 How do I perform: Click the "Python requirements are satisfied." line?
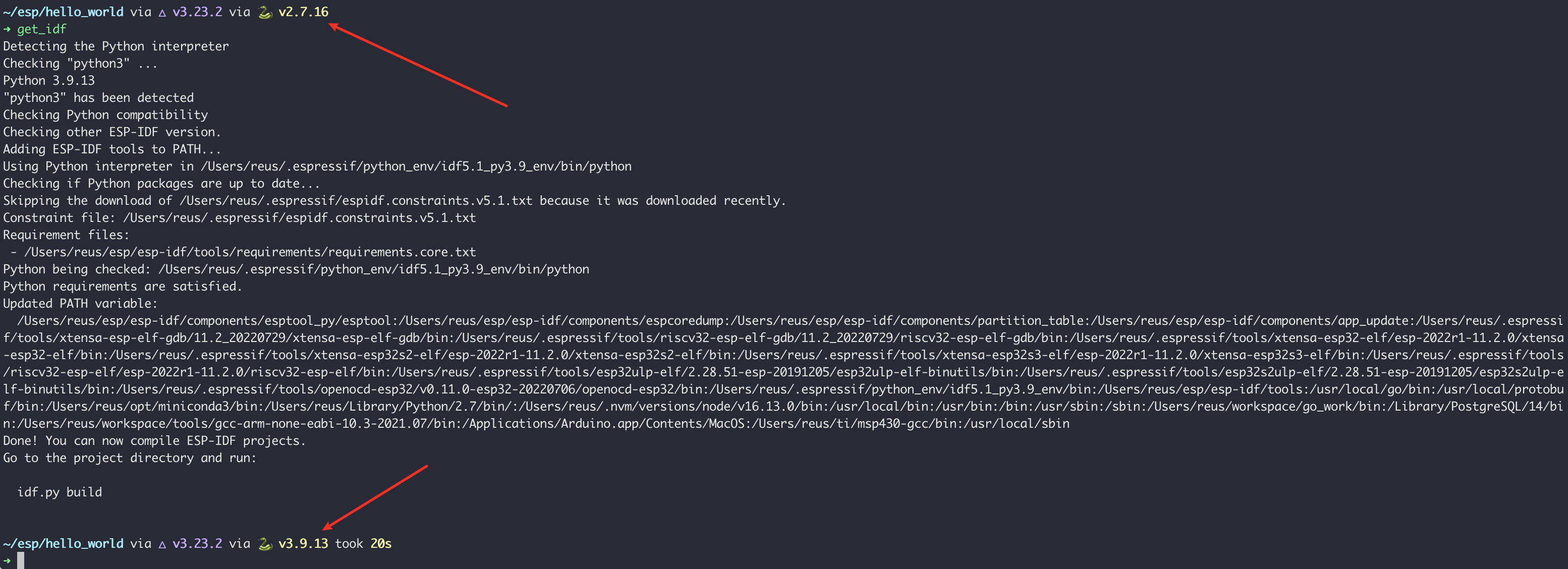pyautogui.click(x=123, y=286)
